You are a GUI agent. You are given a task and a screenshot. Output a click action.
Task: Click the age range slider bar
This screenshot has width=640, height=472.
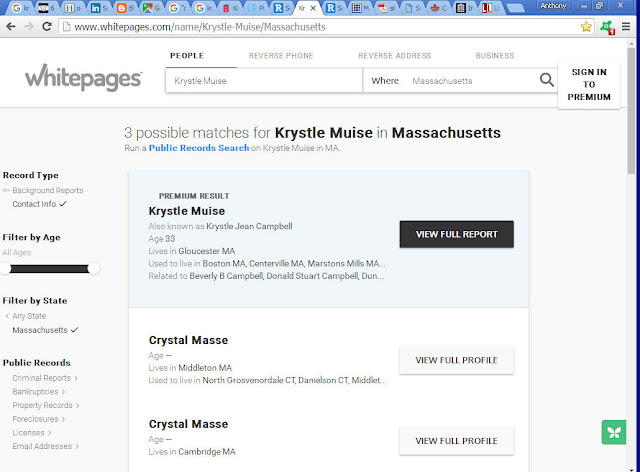coord(49,269)
